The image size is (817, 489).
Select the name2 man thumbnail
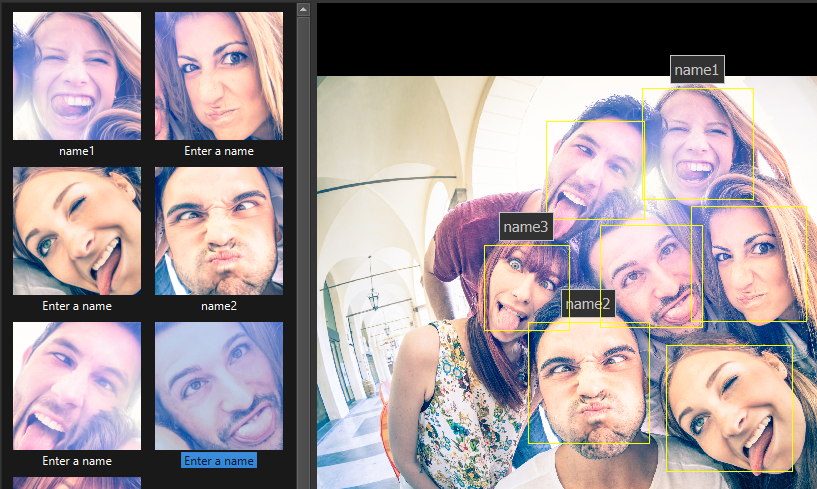(x=219, y=231)
